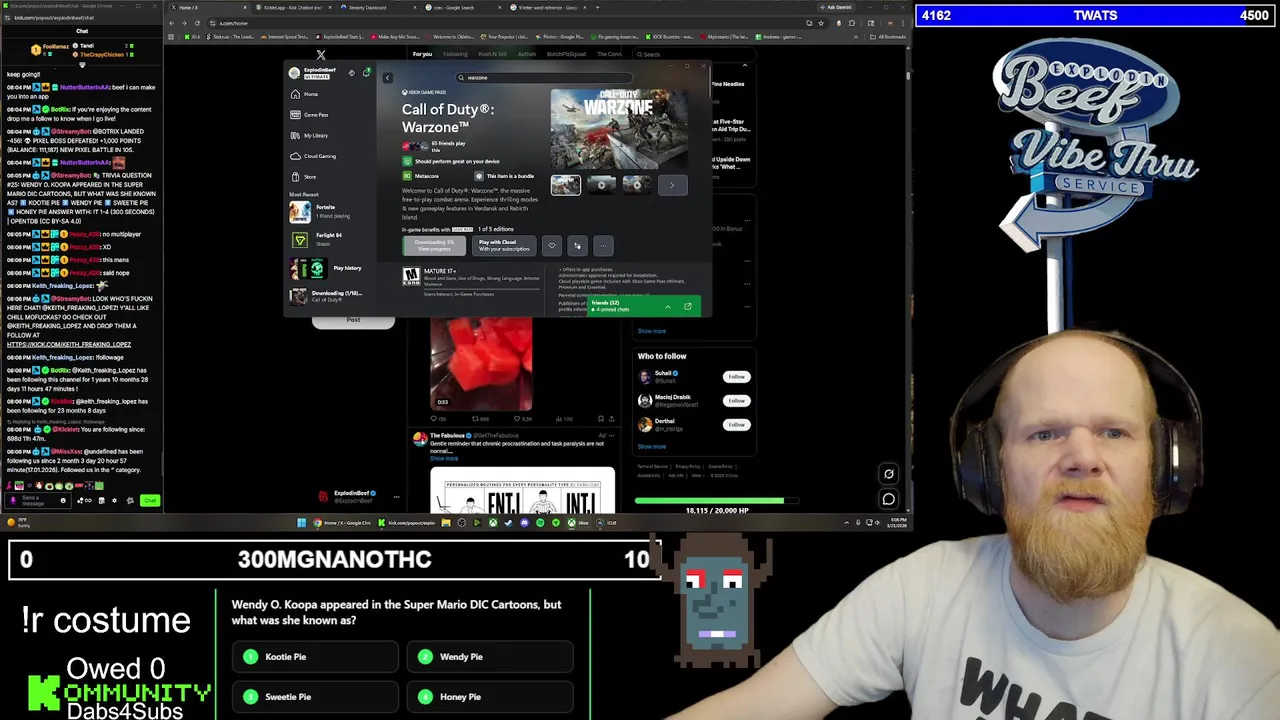Expand the Friends chat panel chevron

coord(668,306)
